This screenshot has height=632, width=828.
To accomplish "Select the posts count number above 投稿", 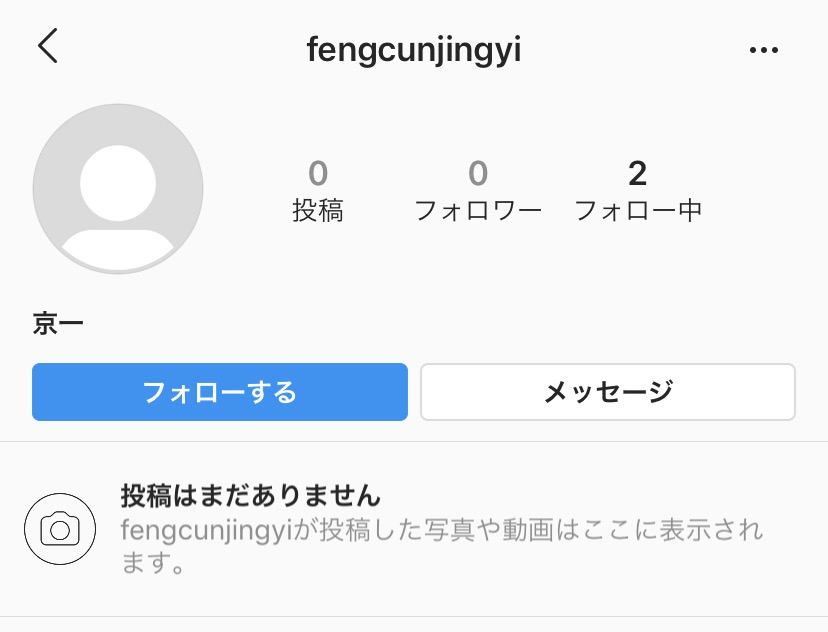I will pyautogui.click(x=318, y=174).
